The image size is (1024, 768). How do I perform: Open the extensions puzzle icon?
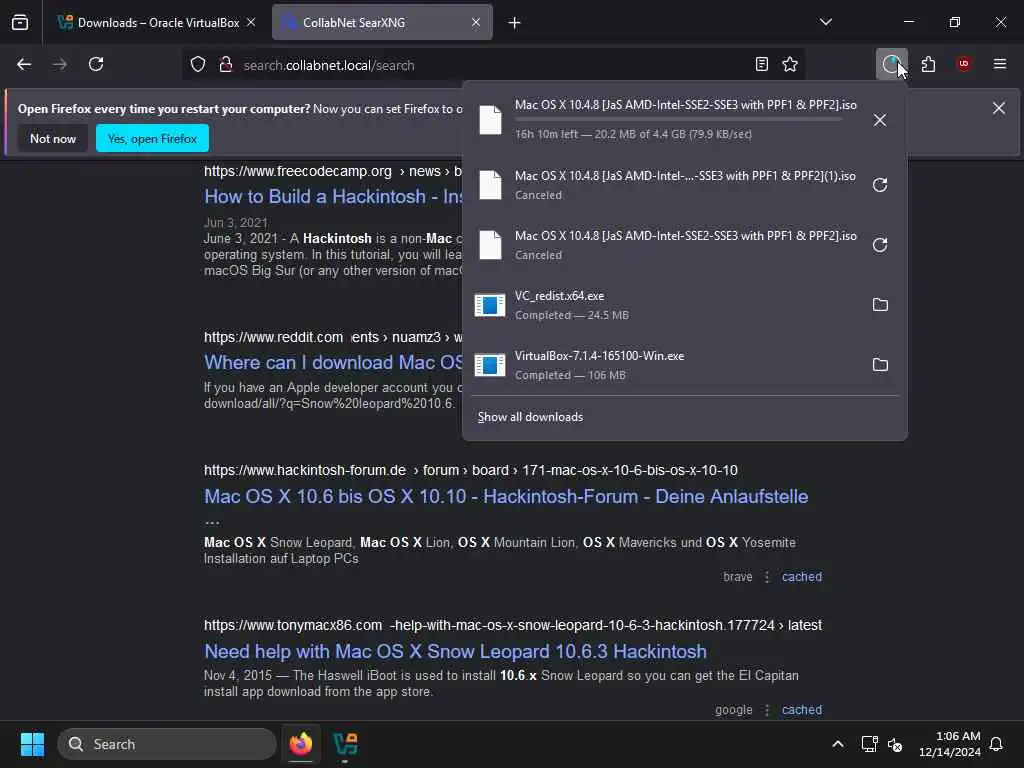(928, 64)
